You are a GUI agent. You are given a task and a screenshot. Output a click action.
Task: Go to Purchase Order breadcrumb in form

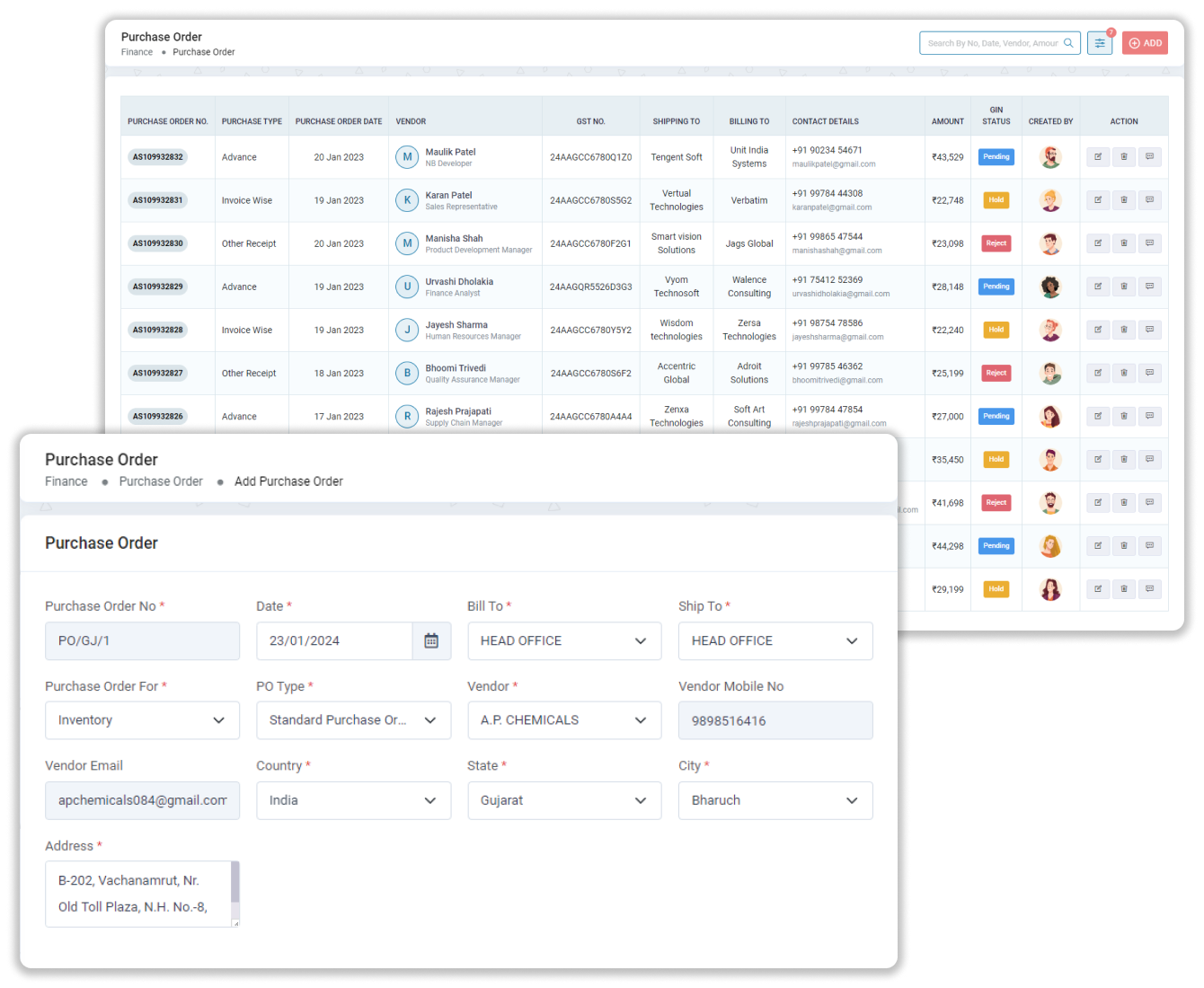pyautogui.click(x=161, y=481)
